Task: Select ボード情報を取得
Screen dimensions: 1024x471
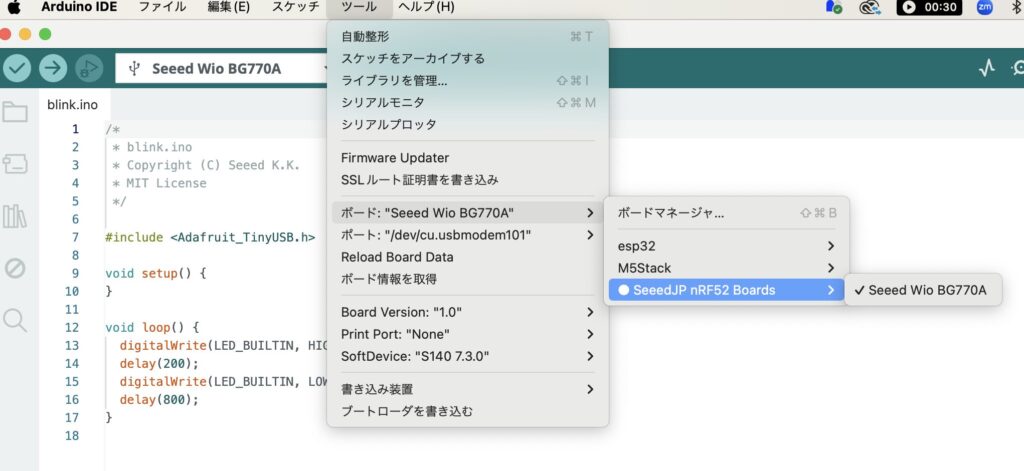Action: [x=468, y=279]
